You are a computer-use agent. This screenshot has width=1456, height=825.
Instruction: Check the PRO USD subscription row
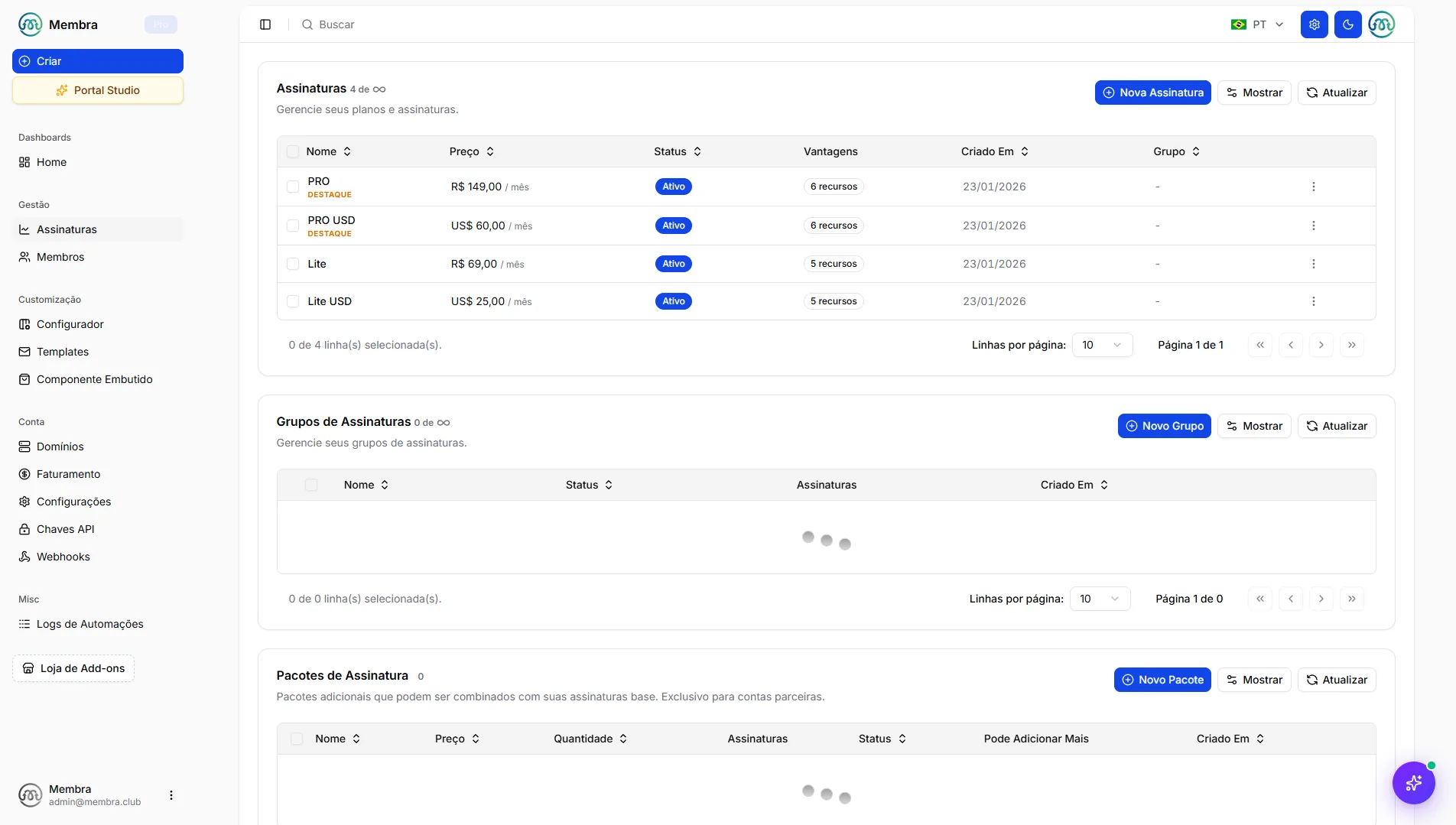[x=293, y=226]
